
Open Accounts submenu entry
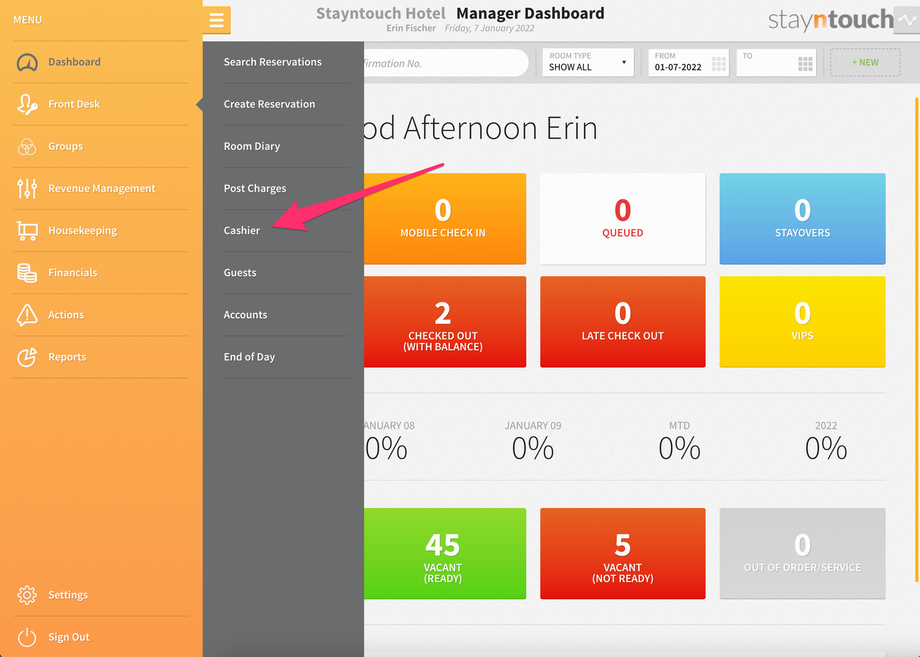[245, 315]
